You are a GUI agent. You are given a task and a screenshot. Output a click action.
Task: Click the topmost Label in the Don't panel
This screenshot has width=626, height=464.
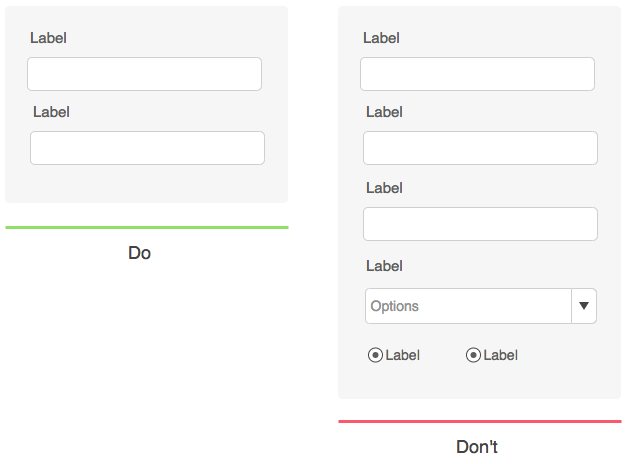pyautogui.click(x=381, y=38)
